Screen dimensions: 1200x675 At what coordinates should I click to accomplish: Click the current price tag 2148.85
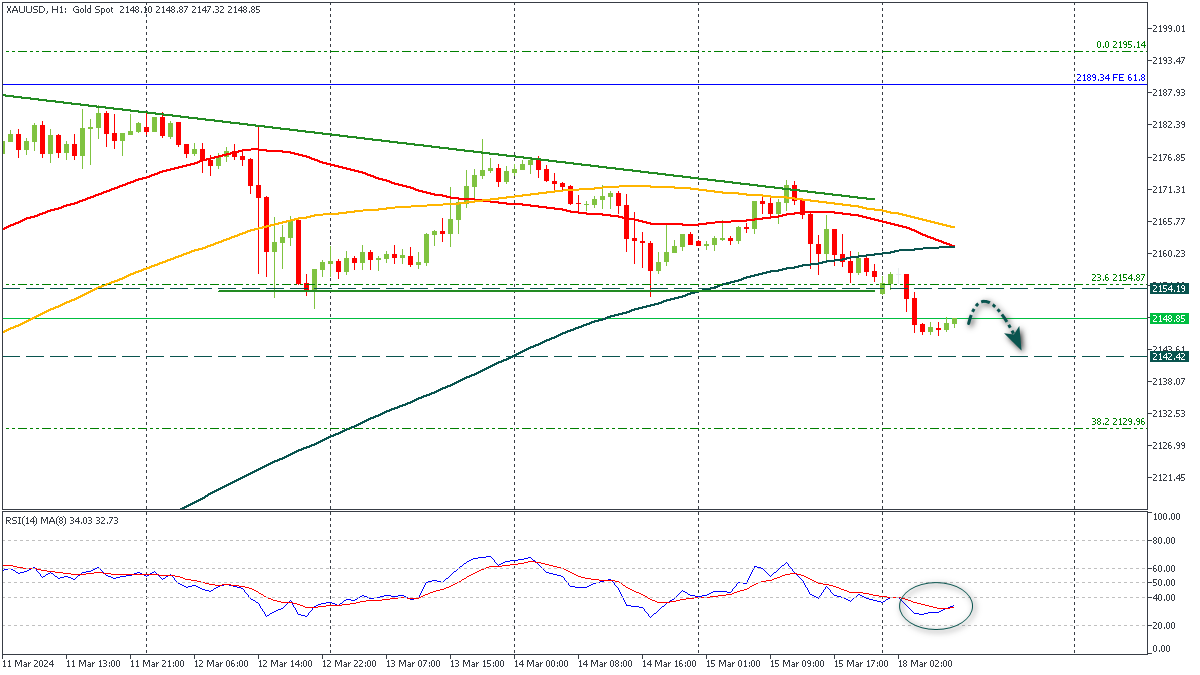tap(1167, 319)
